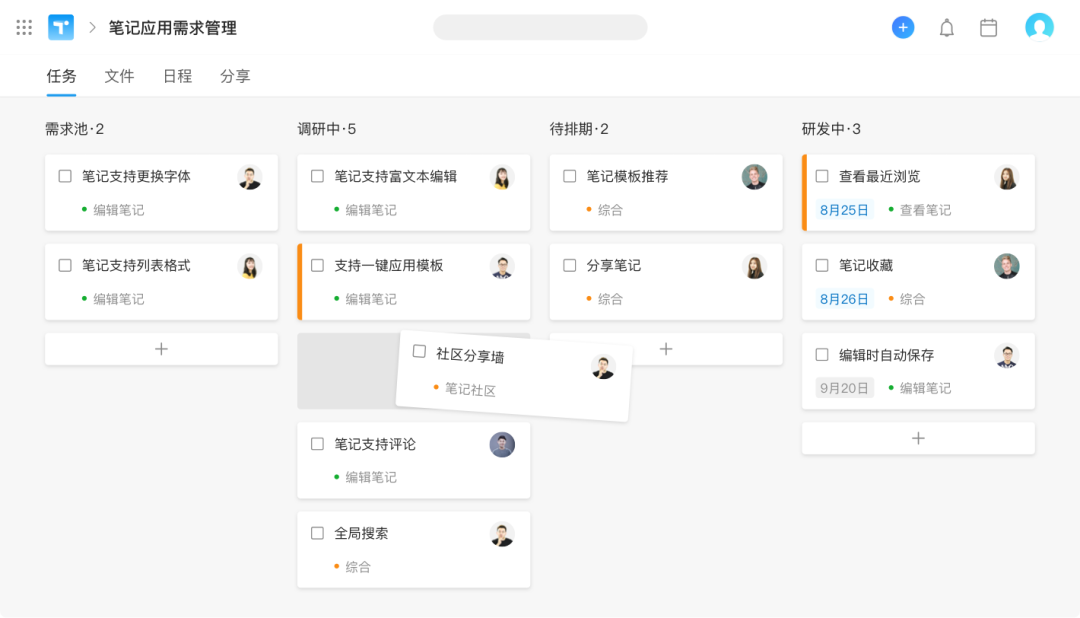The height and width of the screenshot is (618, 1080).
Task: Click the blue plus create icon
Action: (902, 27)
